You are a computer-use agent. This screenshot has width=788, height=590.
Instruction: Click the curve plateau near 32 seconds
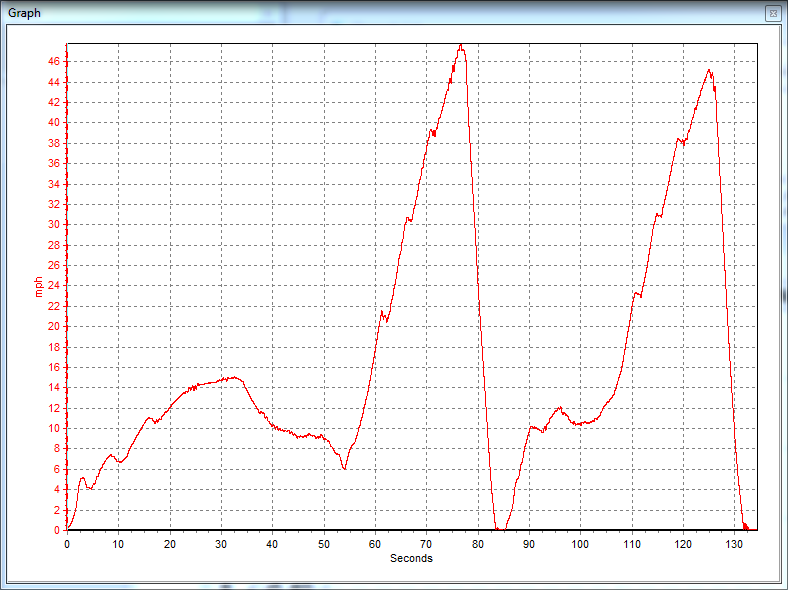point(232,378)
